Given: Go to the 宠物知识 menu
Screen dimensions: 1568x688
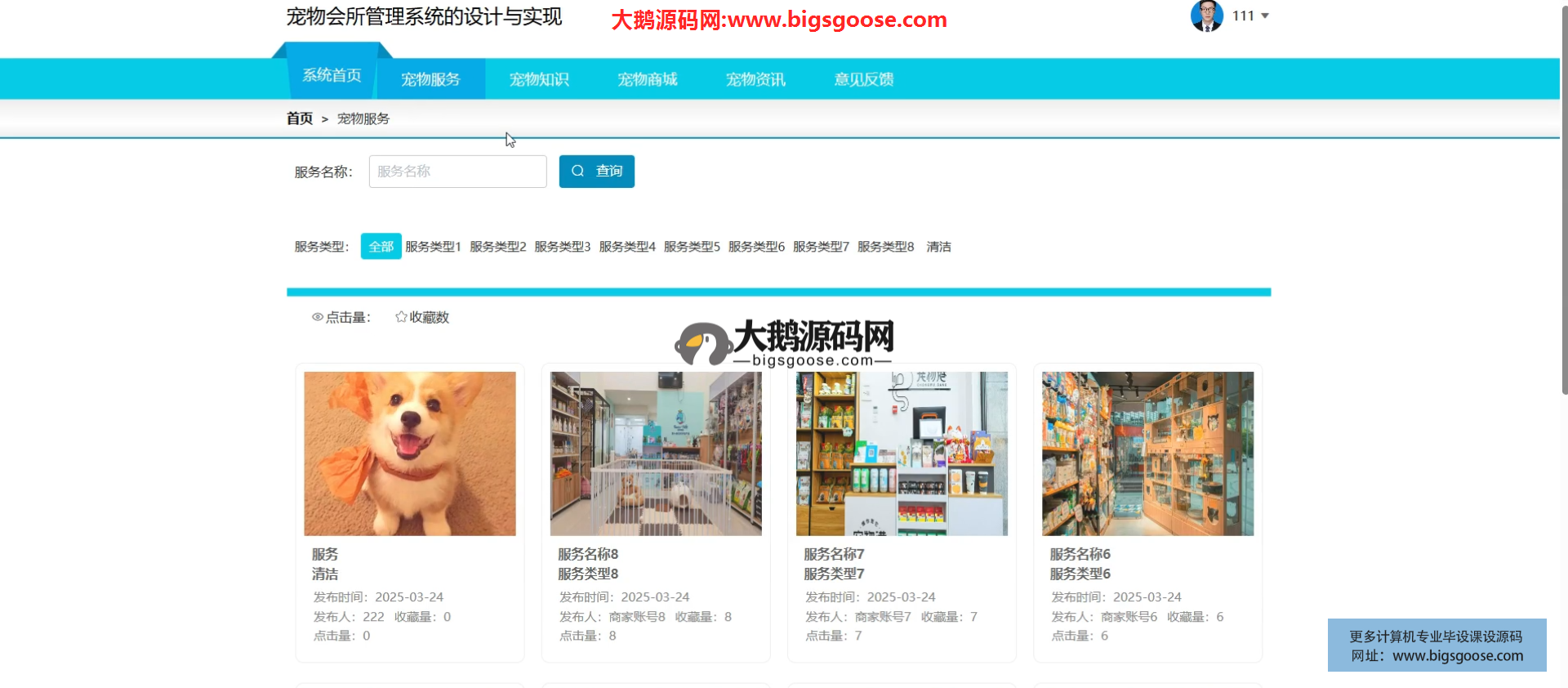Looking at the screenshot, I should coord(539,79).
